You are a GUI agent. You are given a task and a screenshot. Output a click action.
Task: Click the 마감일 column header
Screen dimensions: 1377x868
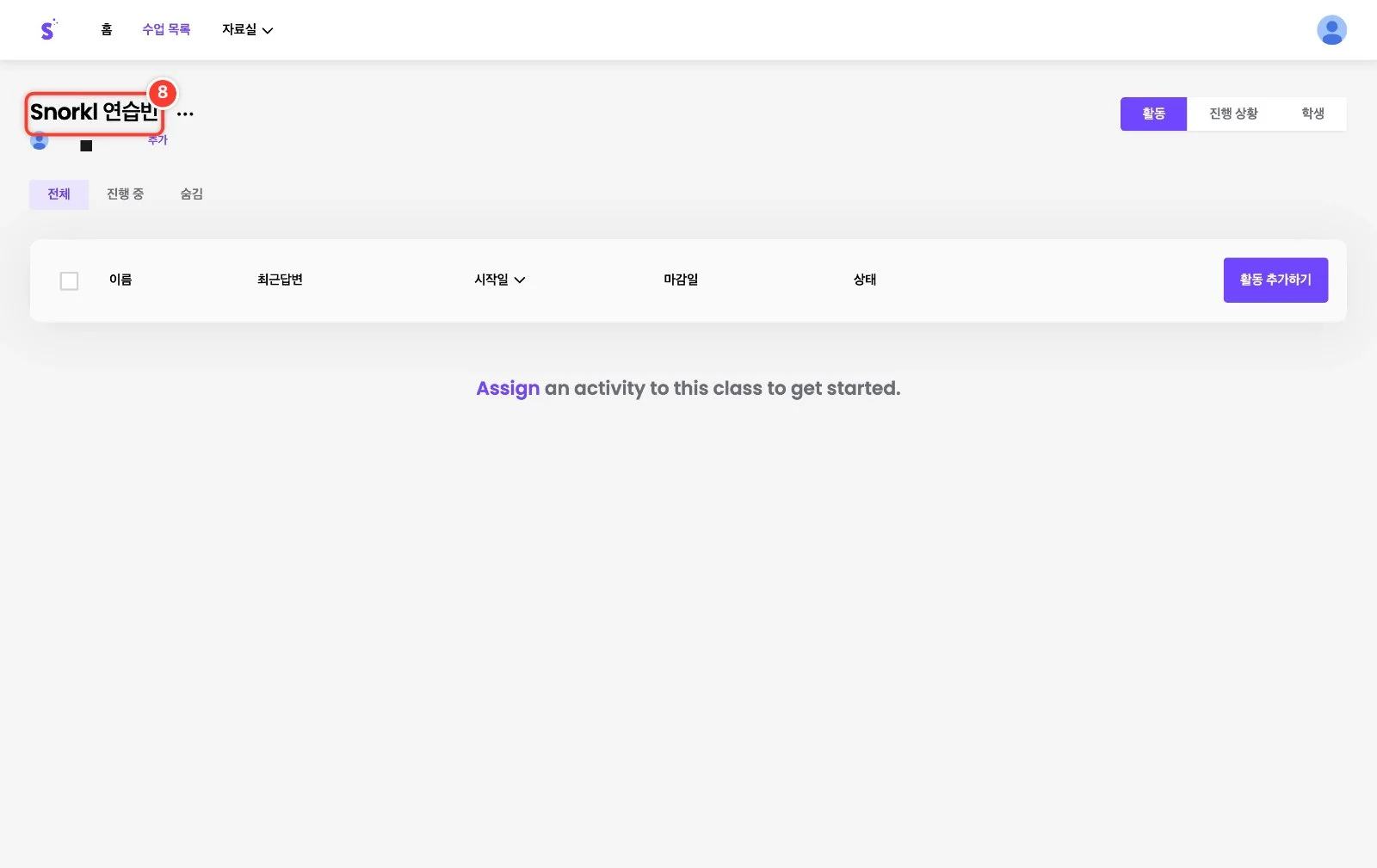(681, 280)
